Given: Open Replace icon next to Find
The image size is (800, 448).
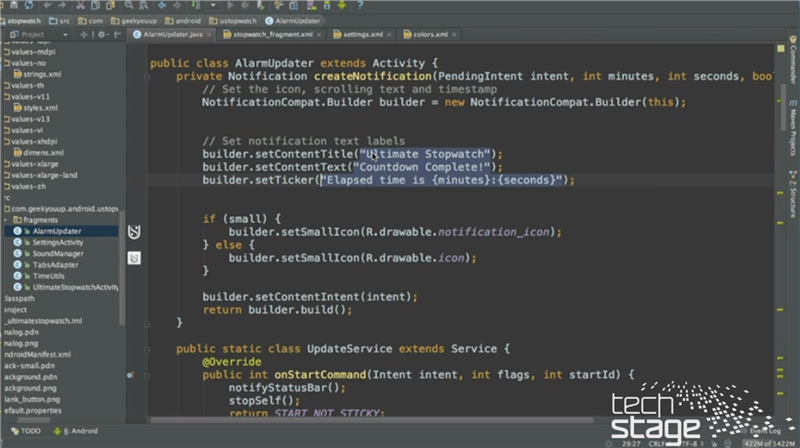Looking at the screenshot, I should point(144,5).
